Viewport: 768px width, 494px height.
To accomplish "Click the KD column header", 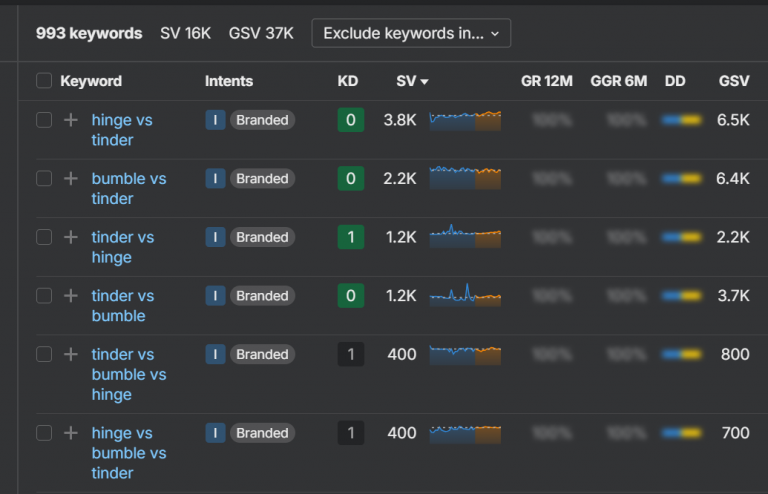I will [x=348, y=81].
